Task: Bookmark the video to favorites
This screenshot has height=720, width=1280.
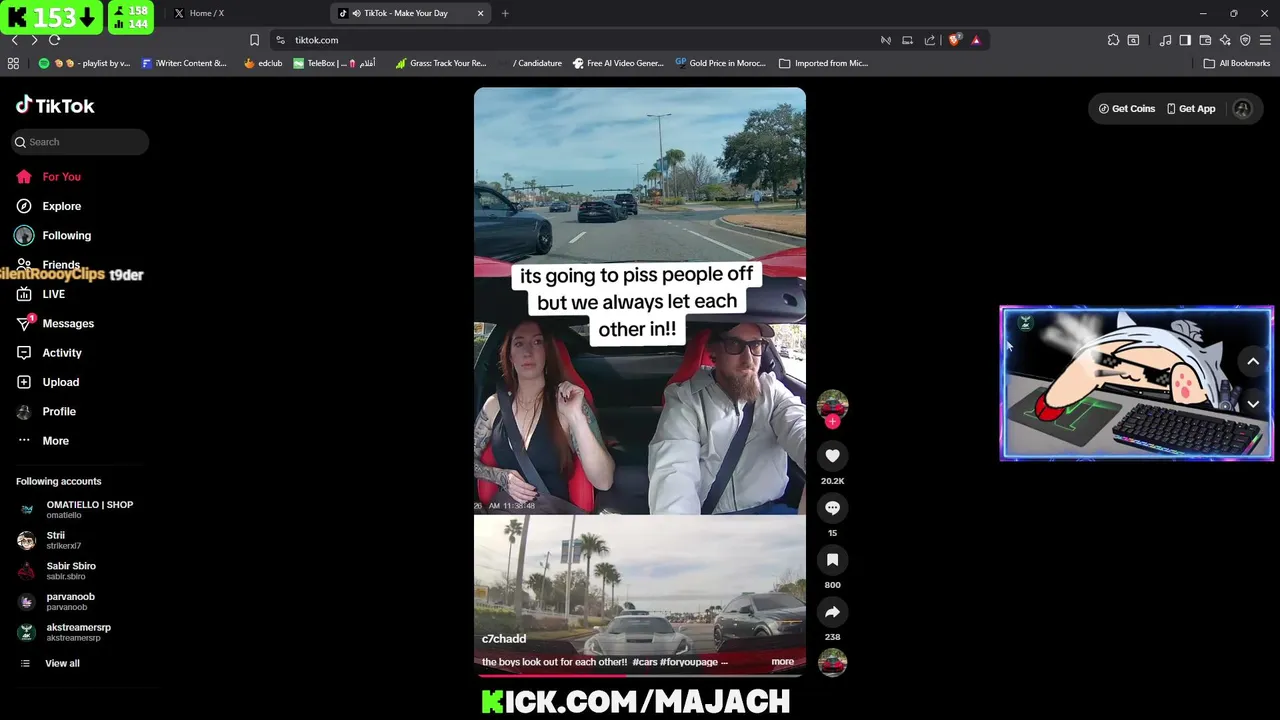Action: (832, 560)
